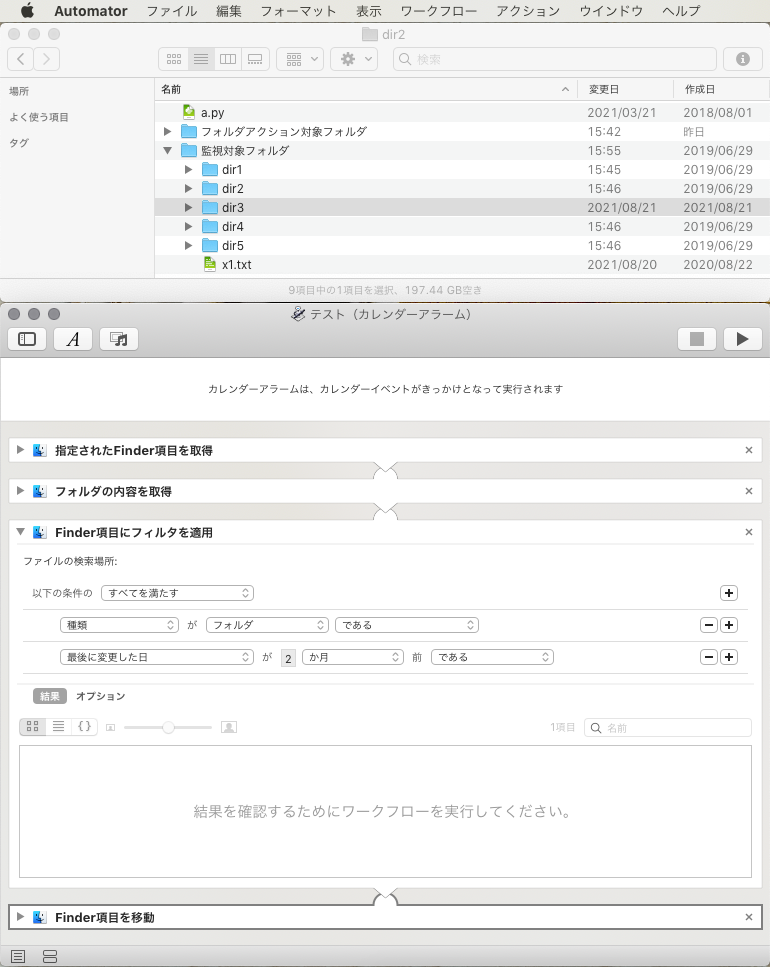Show Automator variables button at bottom

(50, 956)
